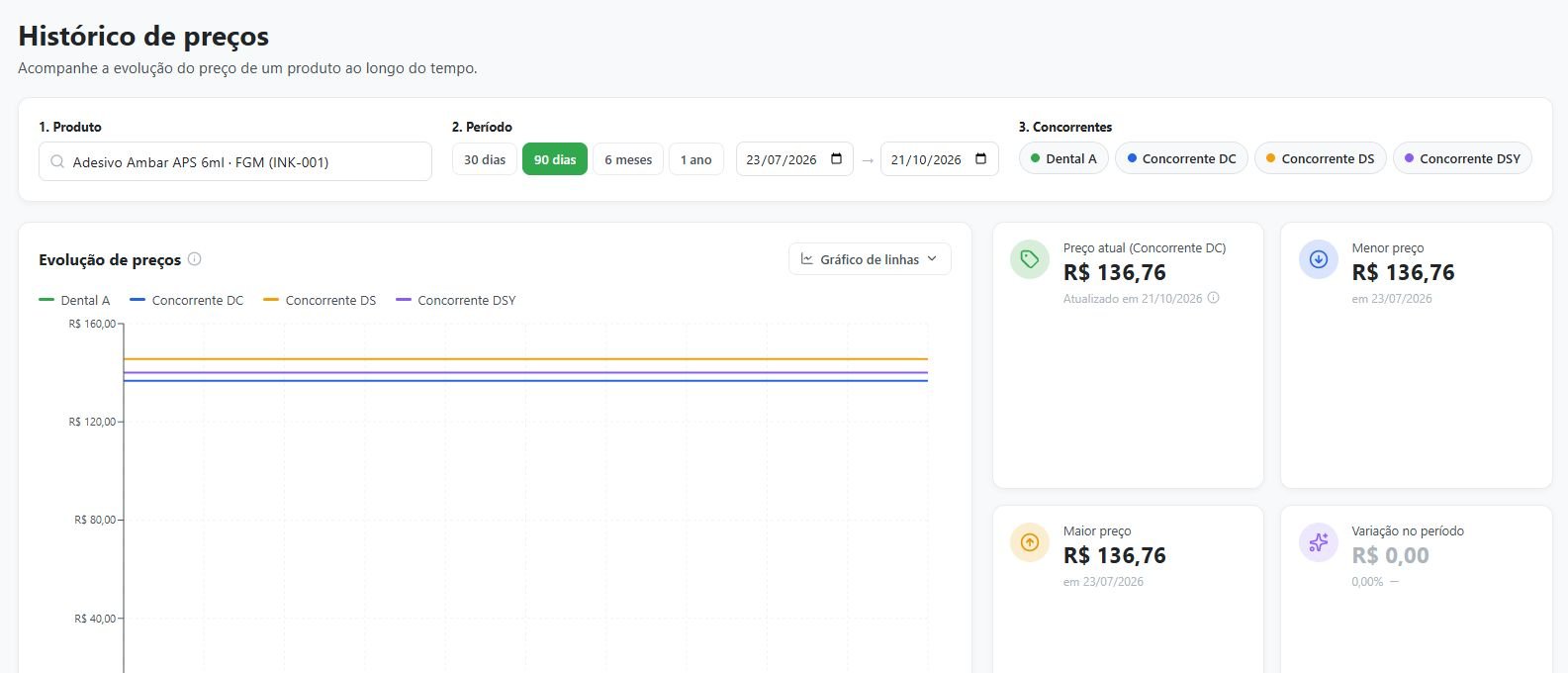Toggle Concorrente DS series in chart legend

coord(320,300)
